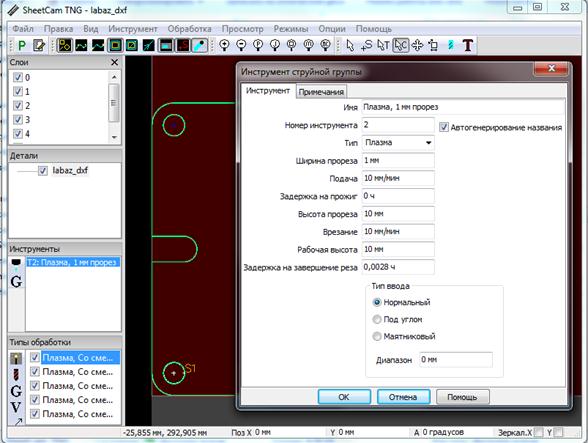Select T2: Плазма tool in list
The height and width of the screenshot is (443, 588).
coord(73,262)
